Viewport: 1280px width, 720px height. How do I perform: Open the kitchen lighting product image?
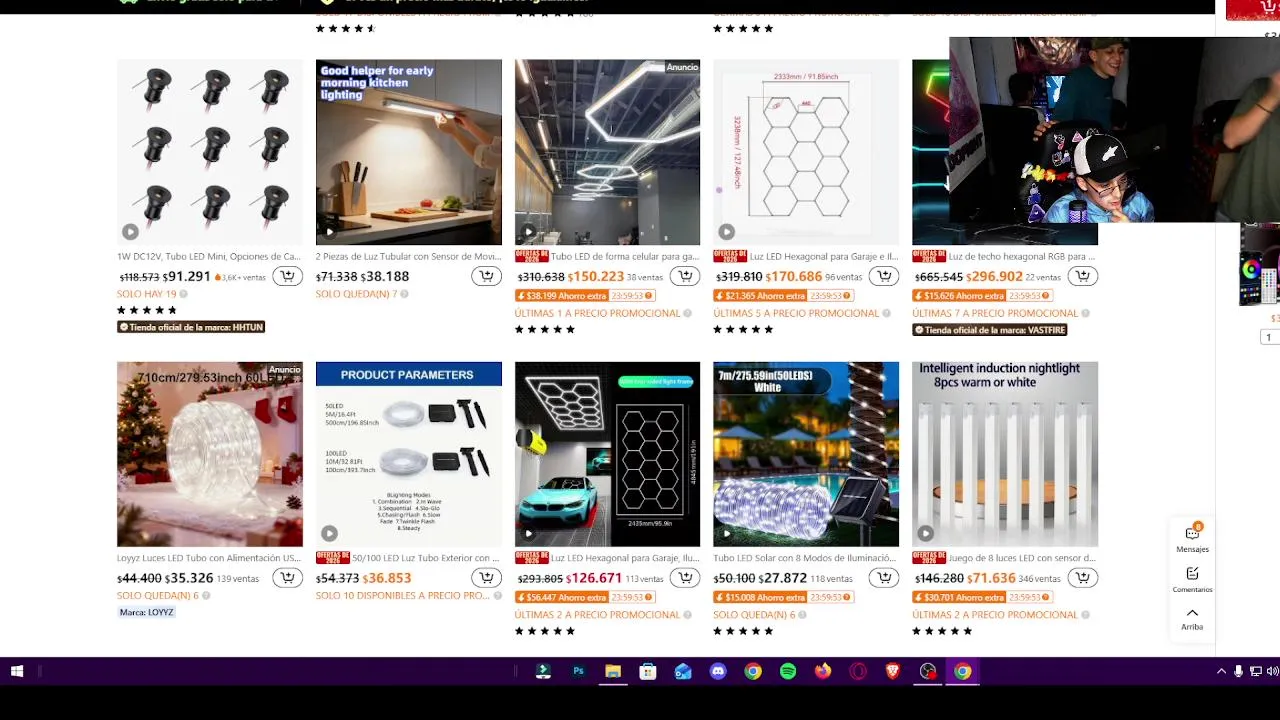[409, 152]
